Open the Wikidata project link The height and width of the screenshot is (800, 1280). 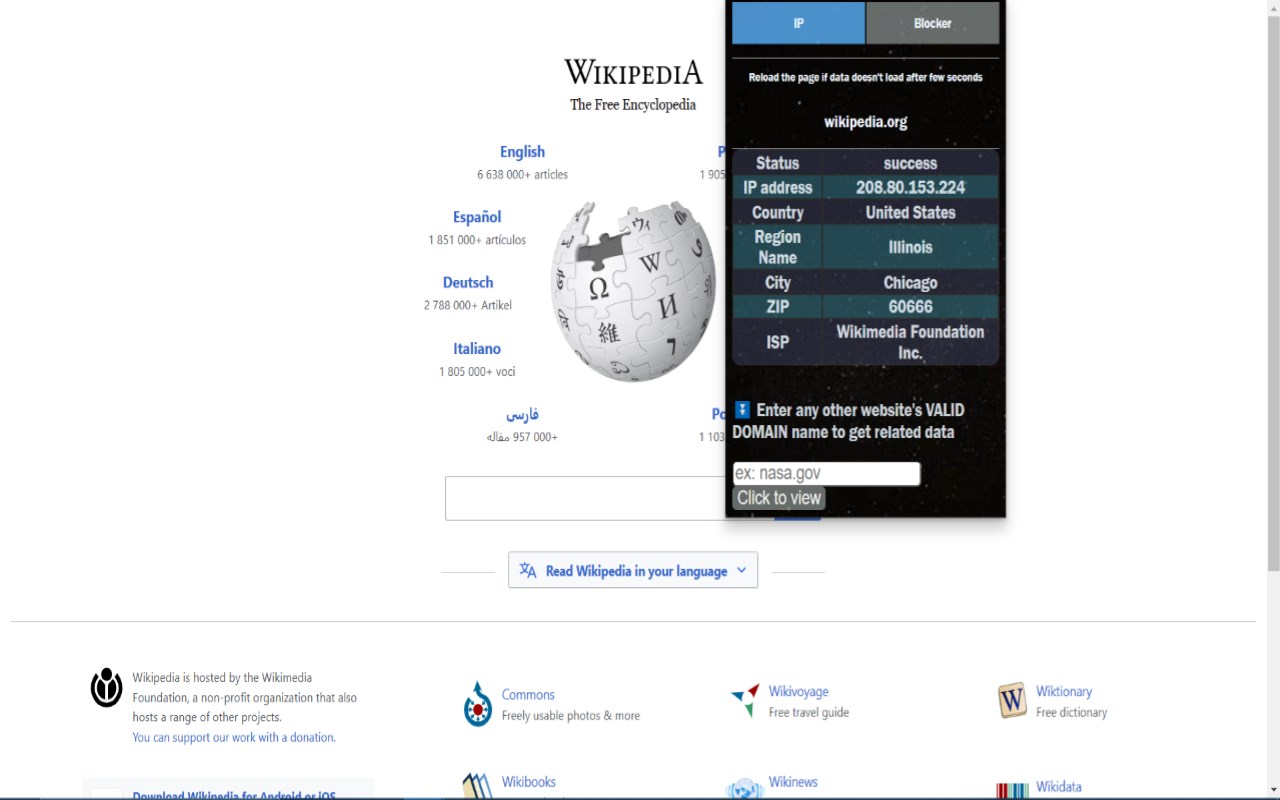click(1058, 787)
